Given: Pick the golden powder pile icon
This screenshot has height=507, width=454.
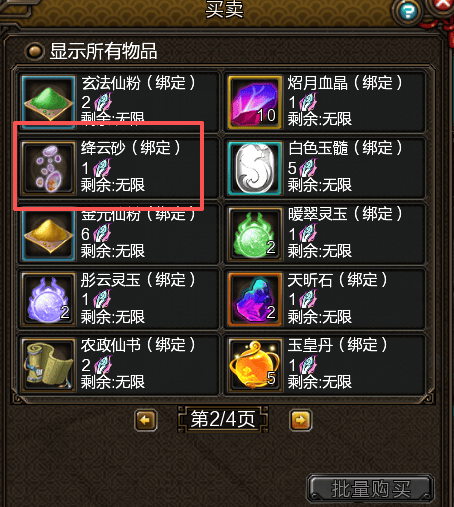Looking at the screenshot, I should 49,234.
